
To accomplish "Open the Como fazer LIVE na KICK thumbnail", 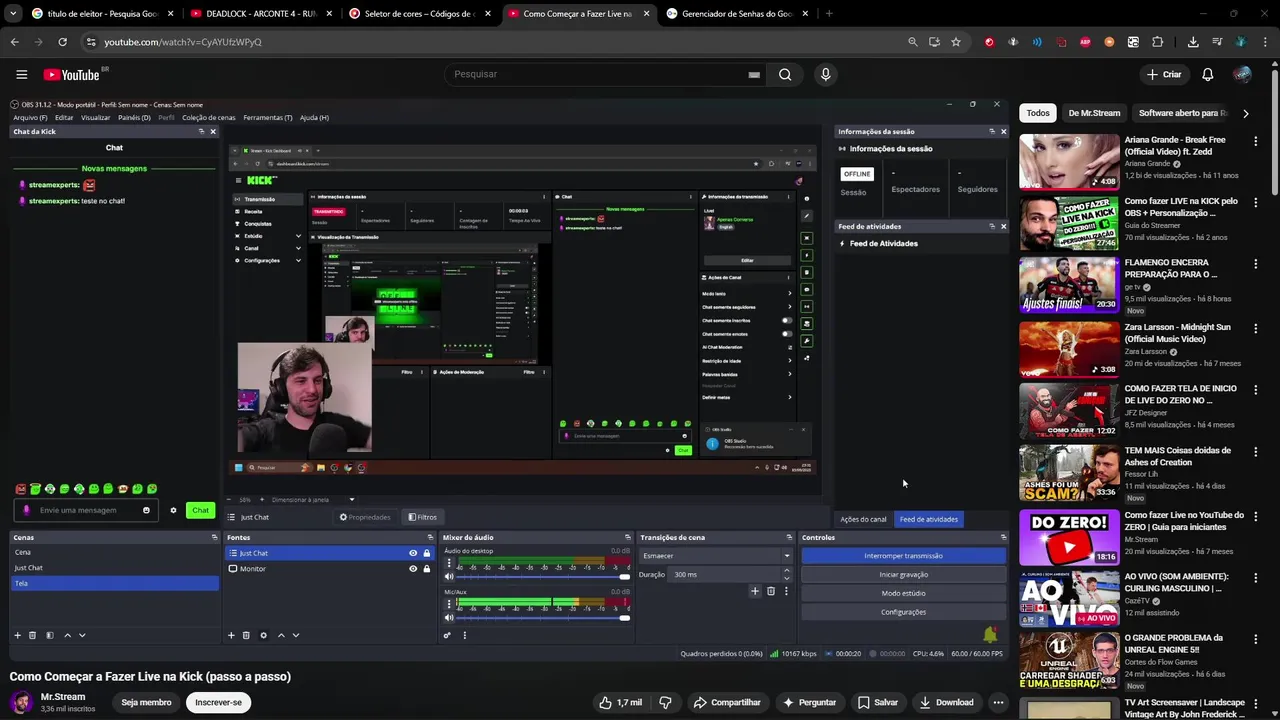I will (x=1069, y=223).
